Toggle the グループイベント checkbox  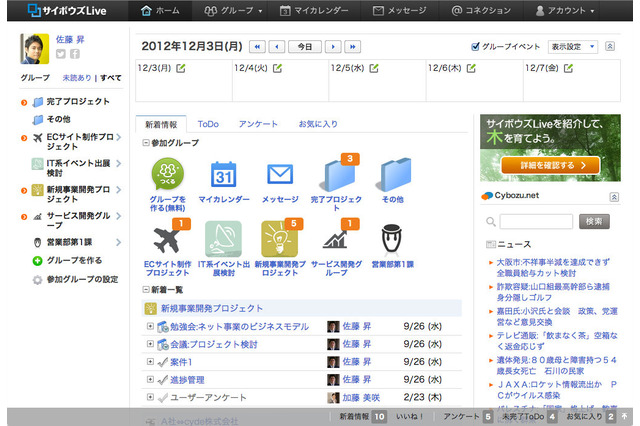tap(475, 47)
